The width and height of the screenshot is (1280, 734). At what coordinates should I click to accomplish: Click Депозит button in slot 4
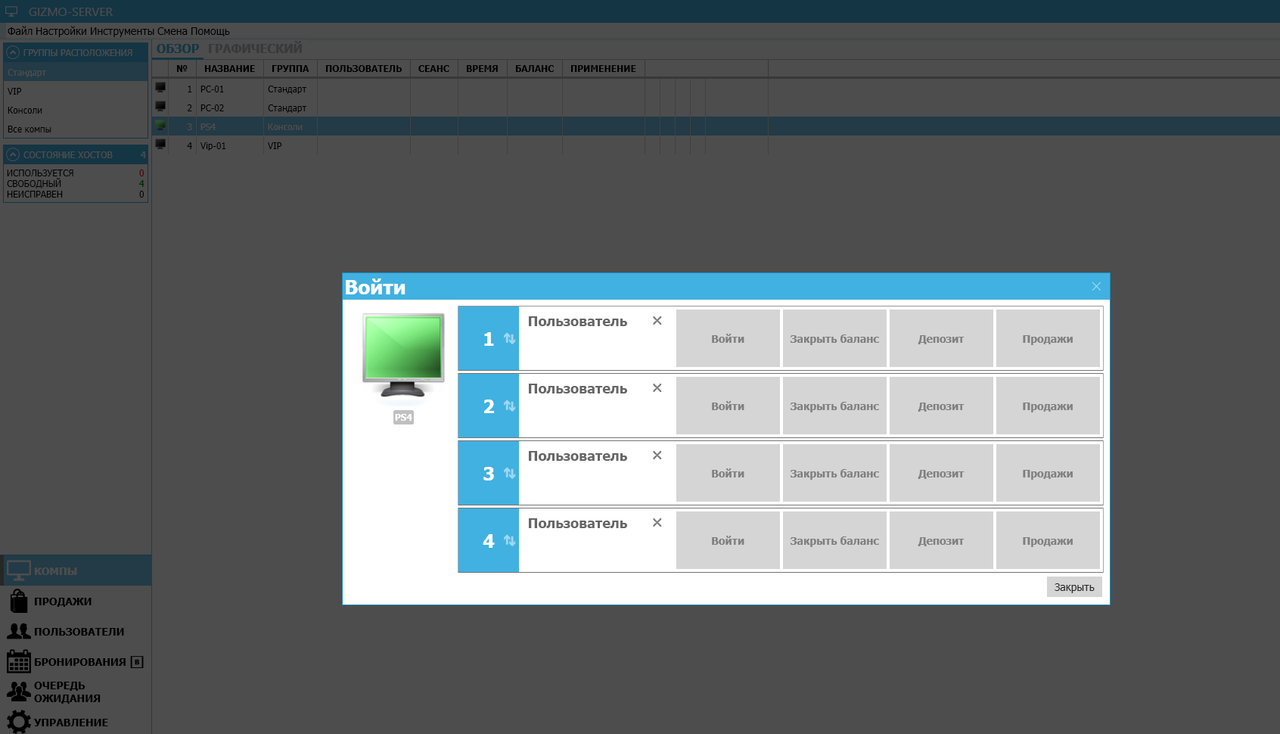(x=941, y=540)
